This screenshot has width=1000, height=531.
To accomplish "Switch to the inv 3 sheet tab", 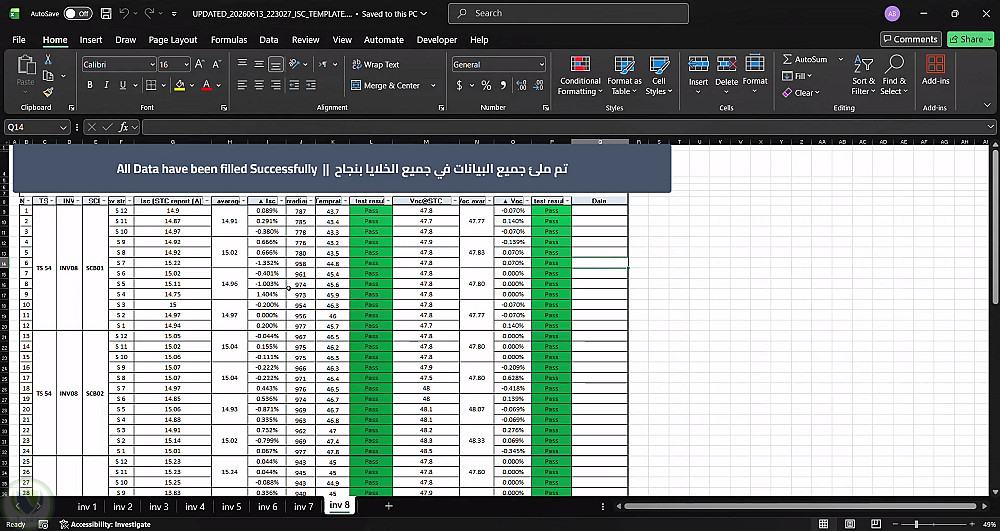I will click(x=159, y=507).
